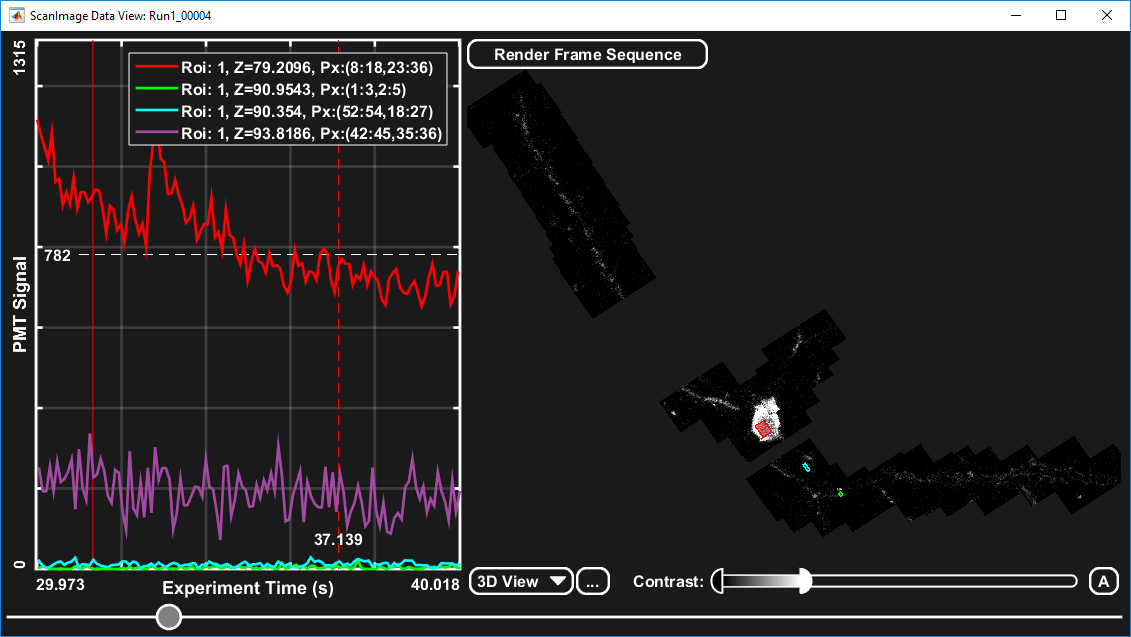
Task: Click the bottom experiment time slider knob
Action: click(170, 617)
